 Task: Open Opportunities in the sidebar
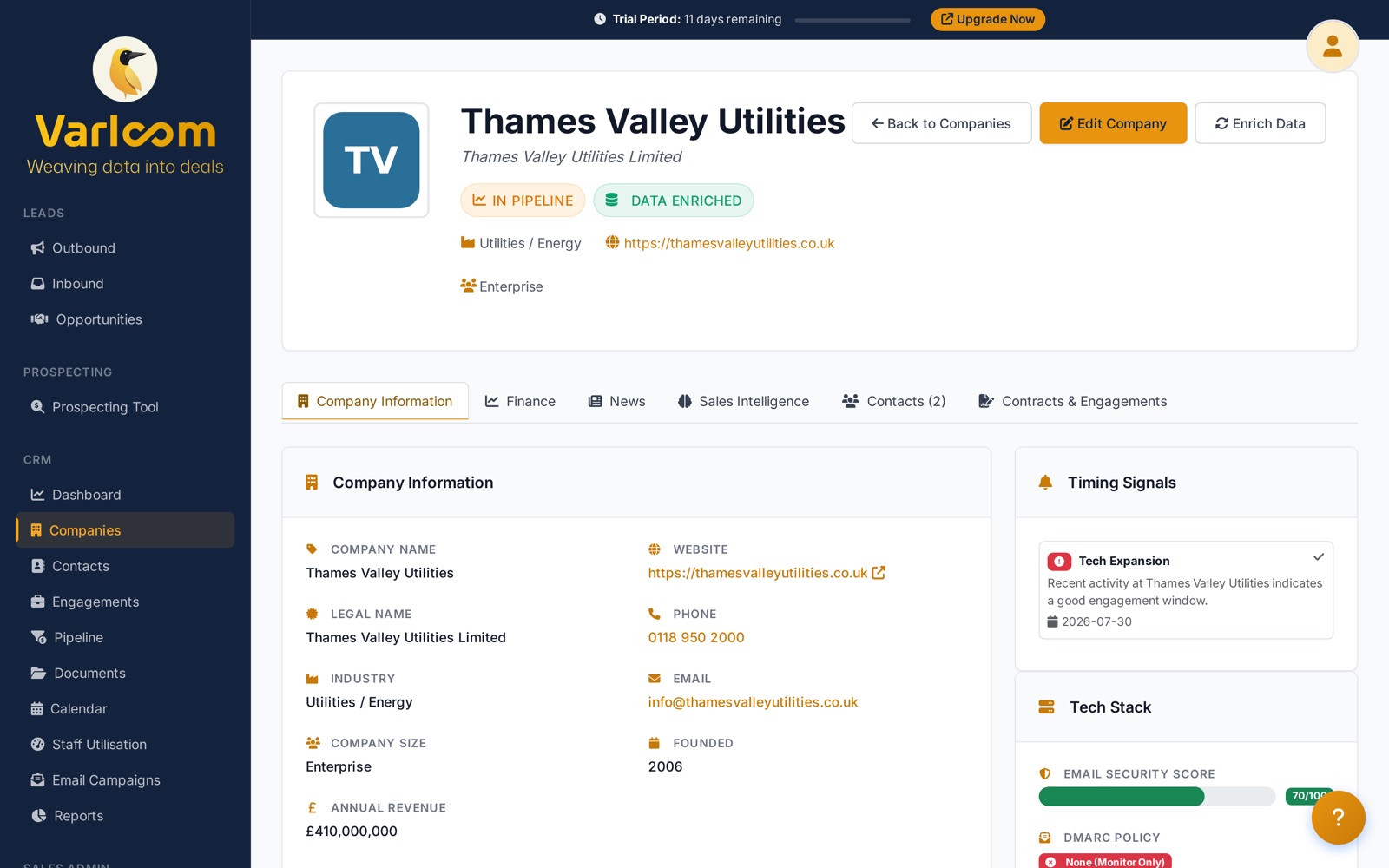[125, 319]
